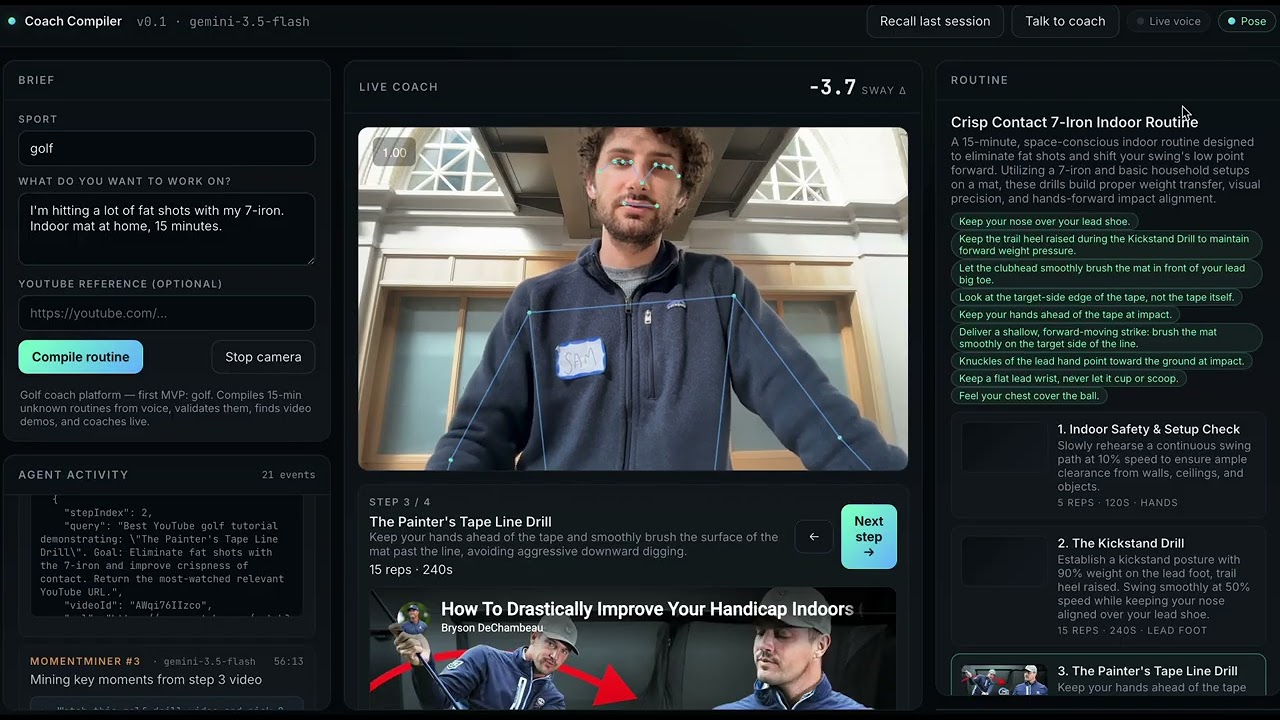This screenshot has width=1280, height=720.
Task: Click the 'How To Drastically Improve Your Handicap Indoors' title
Action: [x=647, y=609]
